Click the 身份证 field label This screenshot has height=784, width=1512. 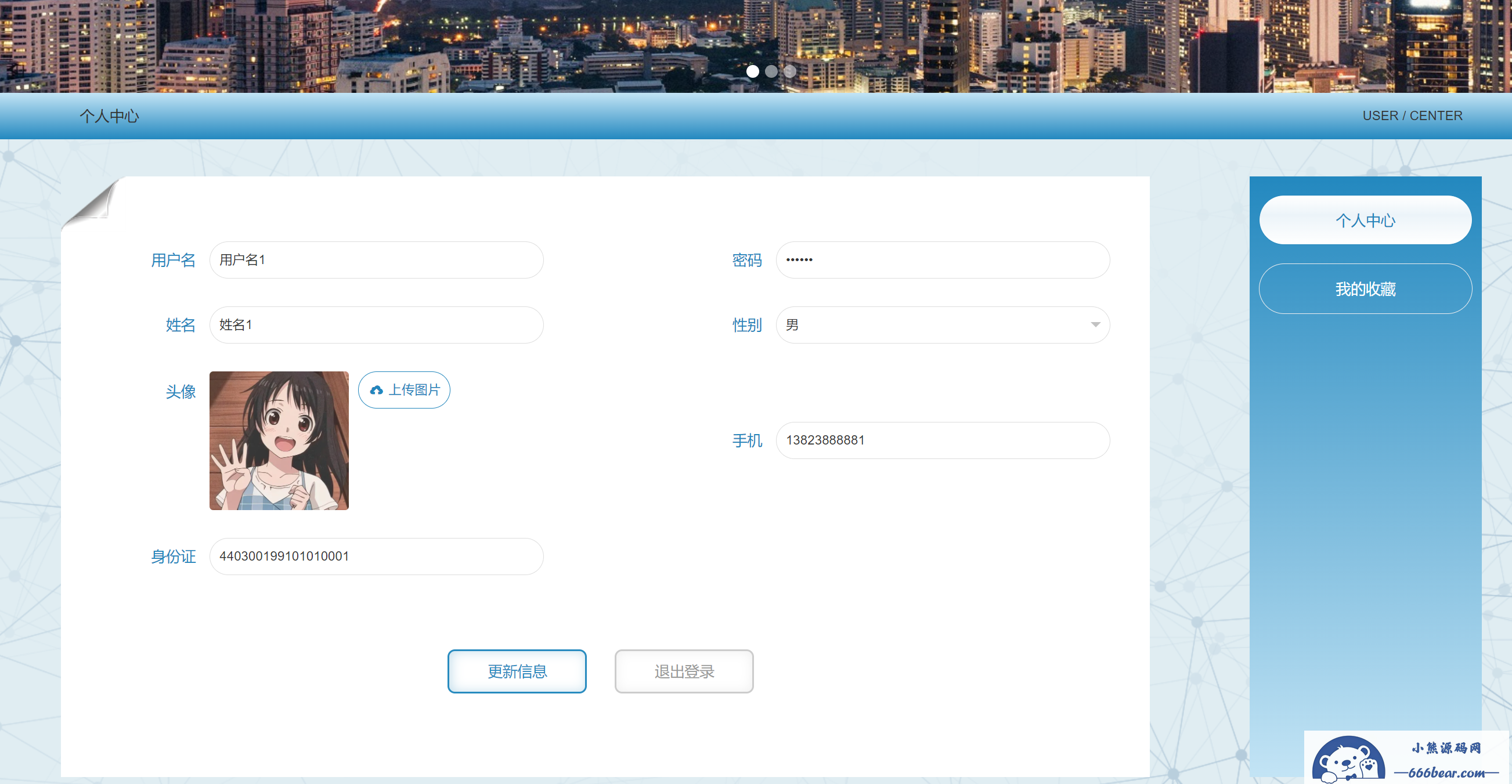coord(173,557)
